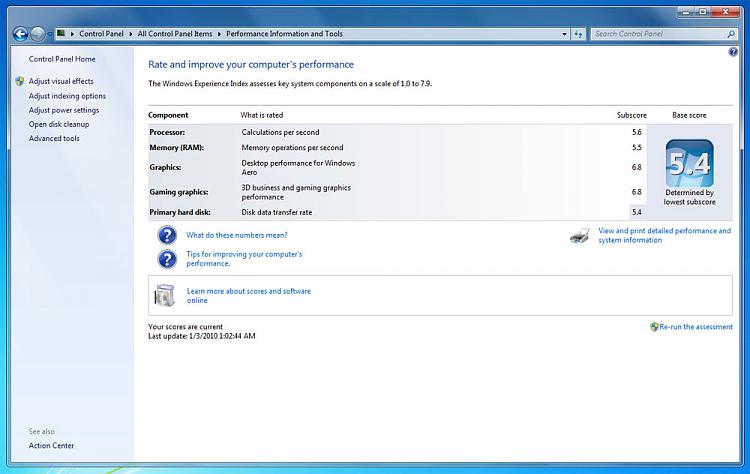This screenshot has width=750, height=474.
Task: Expand the arrow after All Control Panel Items
Action: tap(219, 34)
